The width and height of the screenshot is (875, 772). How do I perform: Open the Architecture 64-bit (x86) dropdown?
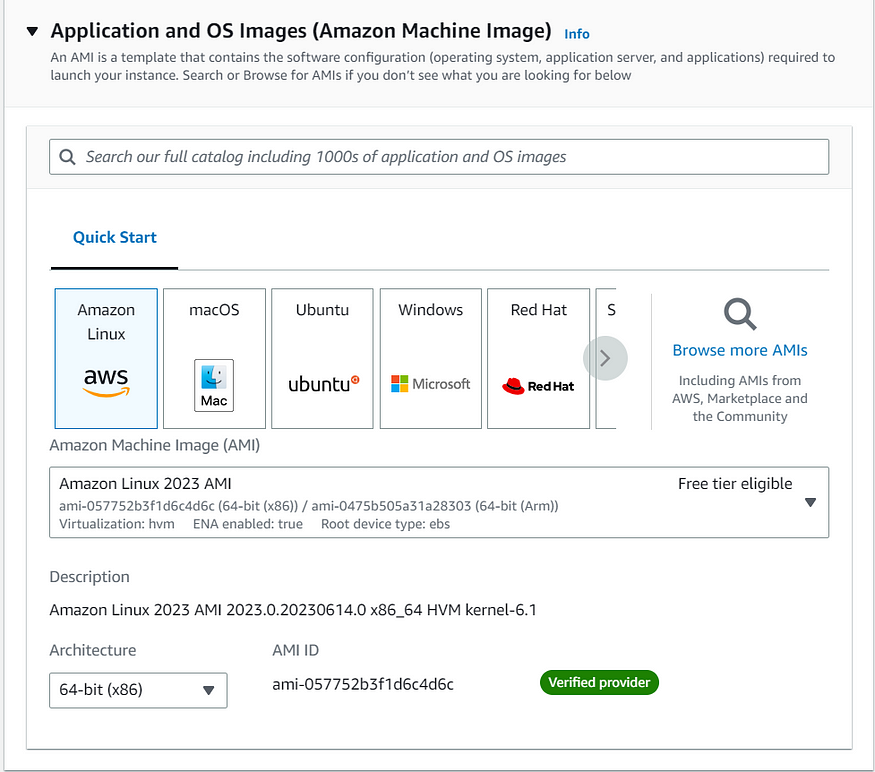pos(138,690)
